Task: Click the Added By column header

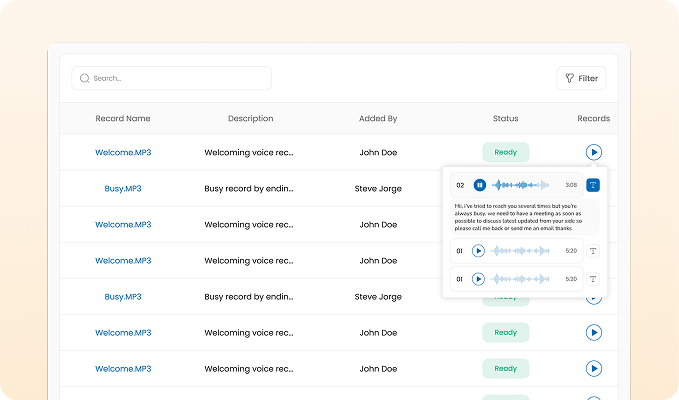Action: coord(378,118)
